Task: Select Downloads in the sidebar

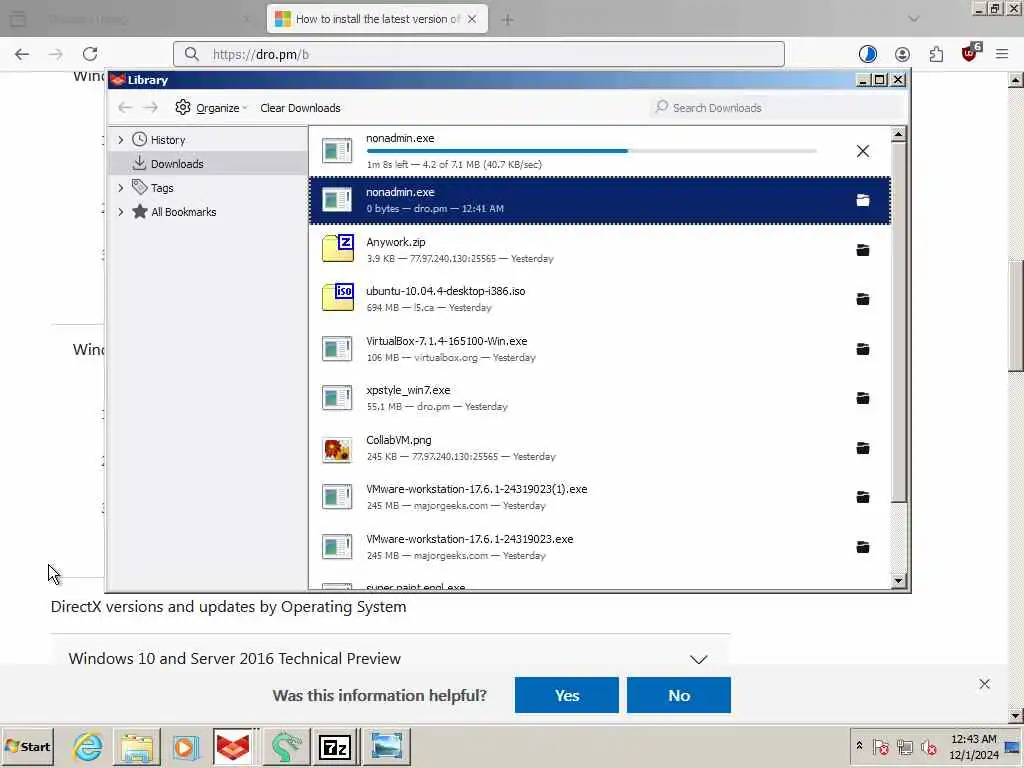Action: pos(208,164)
